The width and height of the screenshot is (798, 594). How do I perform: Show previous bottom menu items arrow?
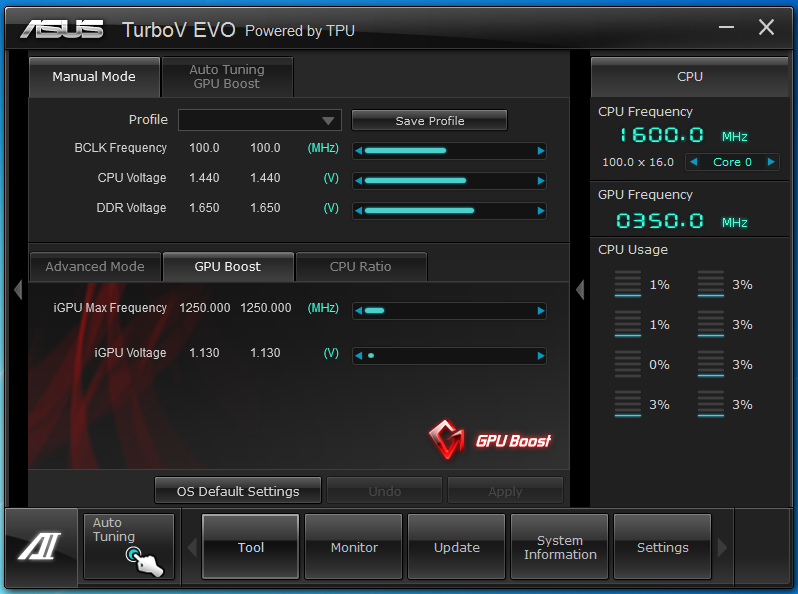(x=192, y=548)
